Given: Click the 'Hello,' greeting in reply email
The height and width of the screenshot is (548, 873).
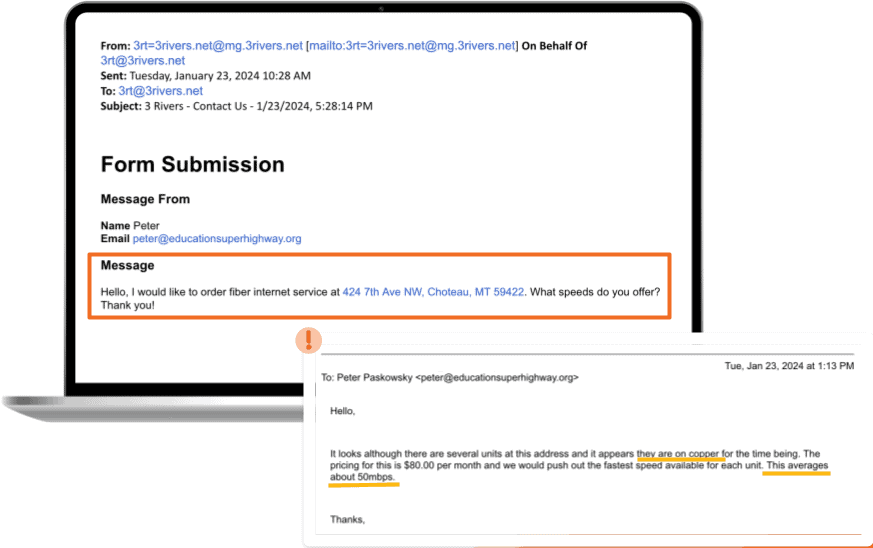Looking at the screenshot, I should point(342,412).
